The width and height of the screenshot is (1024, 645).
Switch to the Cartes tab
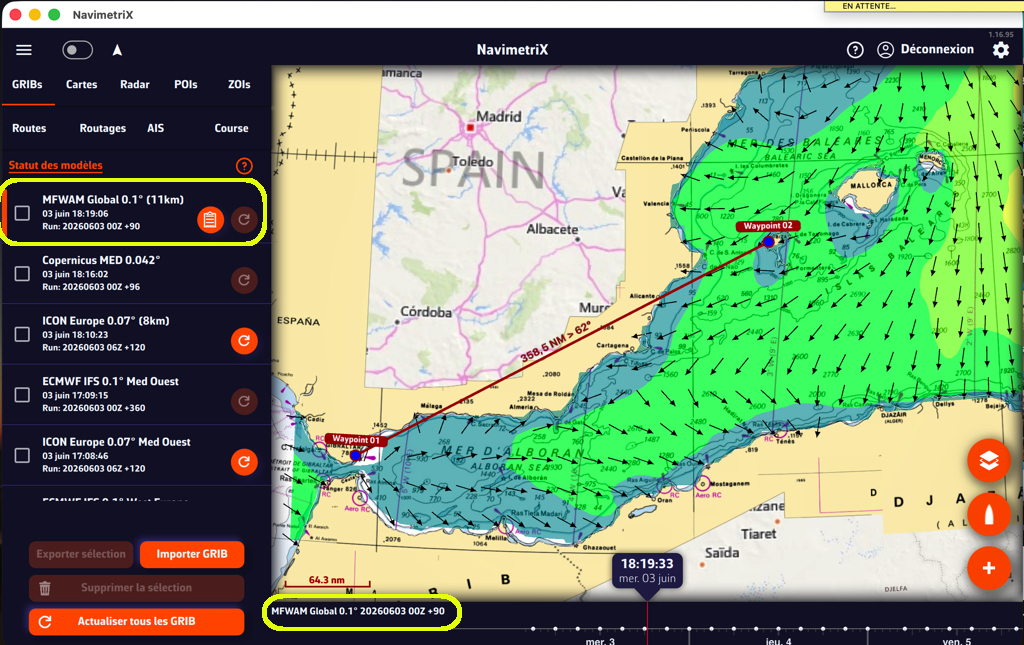82,84
